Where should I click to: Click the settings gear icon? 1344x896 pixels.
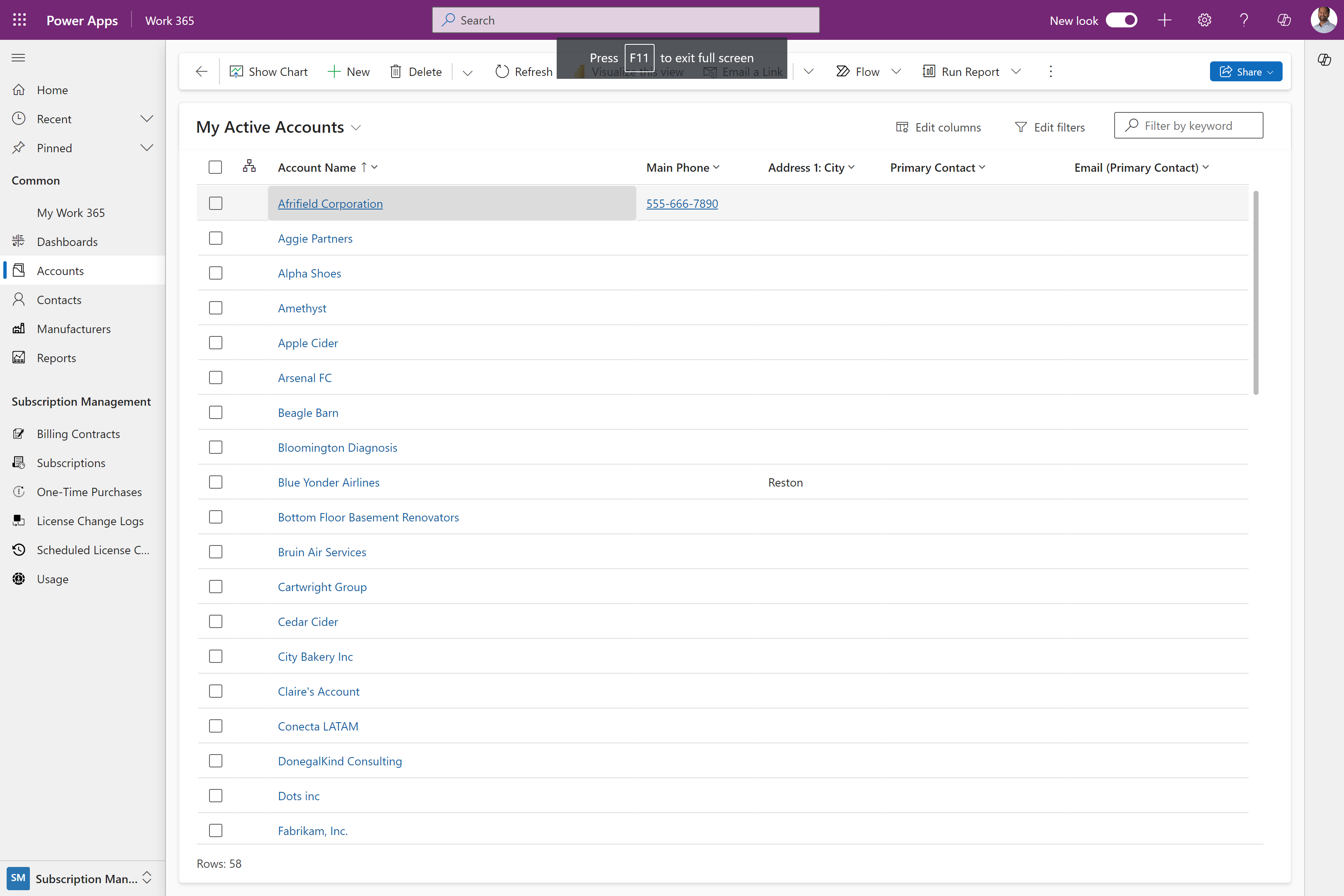click(1204, 20)
